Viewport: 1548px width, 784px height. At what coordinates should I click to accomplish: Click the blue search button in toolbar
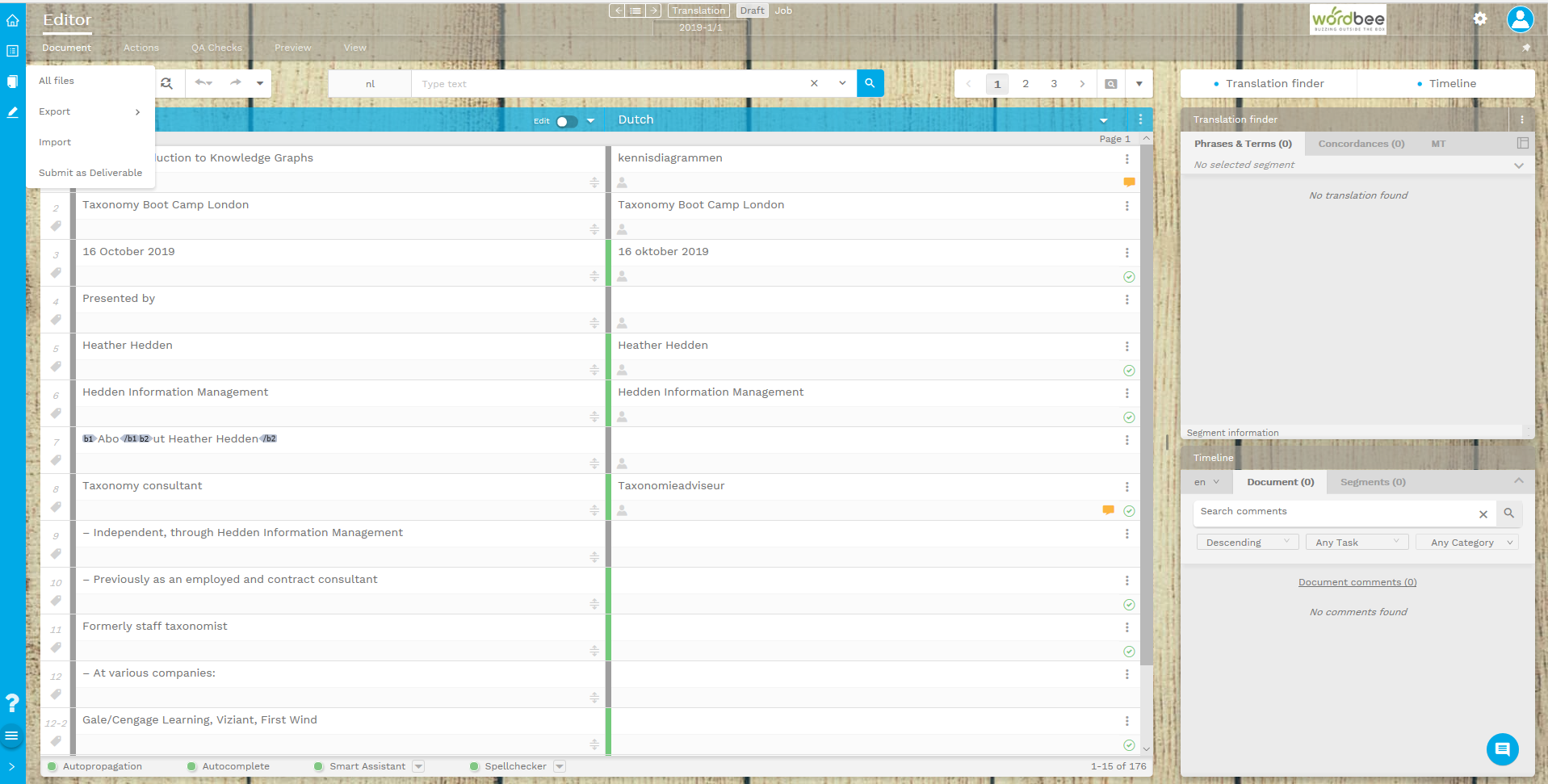[x=870, y=83]
